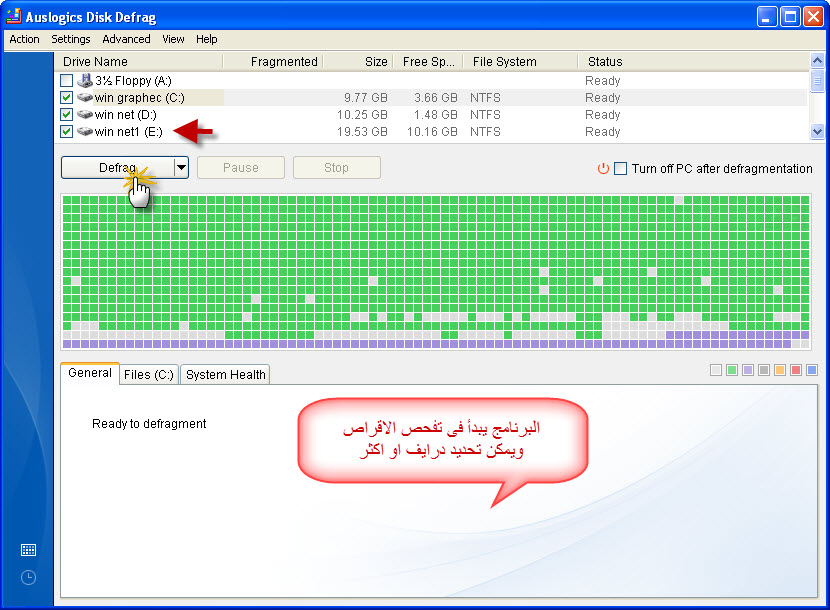Sort by the Size column header
This screenshot has width=830, height=610.
pos(358,61)
